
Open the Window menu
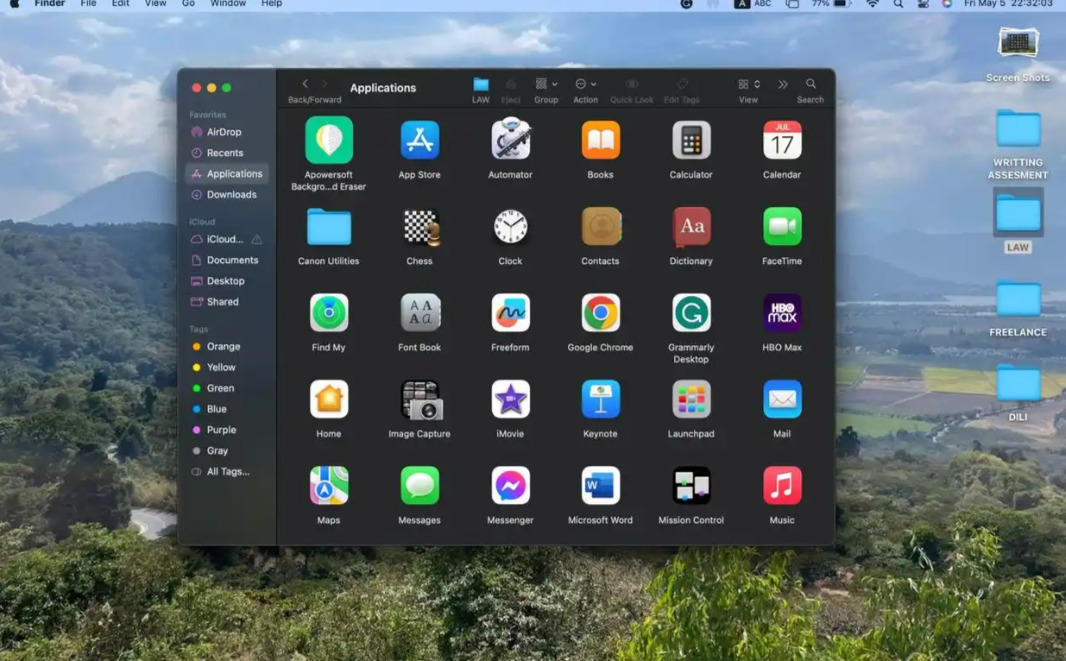point(228,3)
